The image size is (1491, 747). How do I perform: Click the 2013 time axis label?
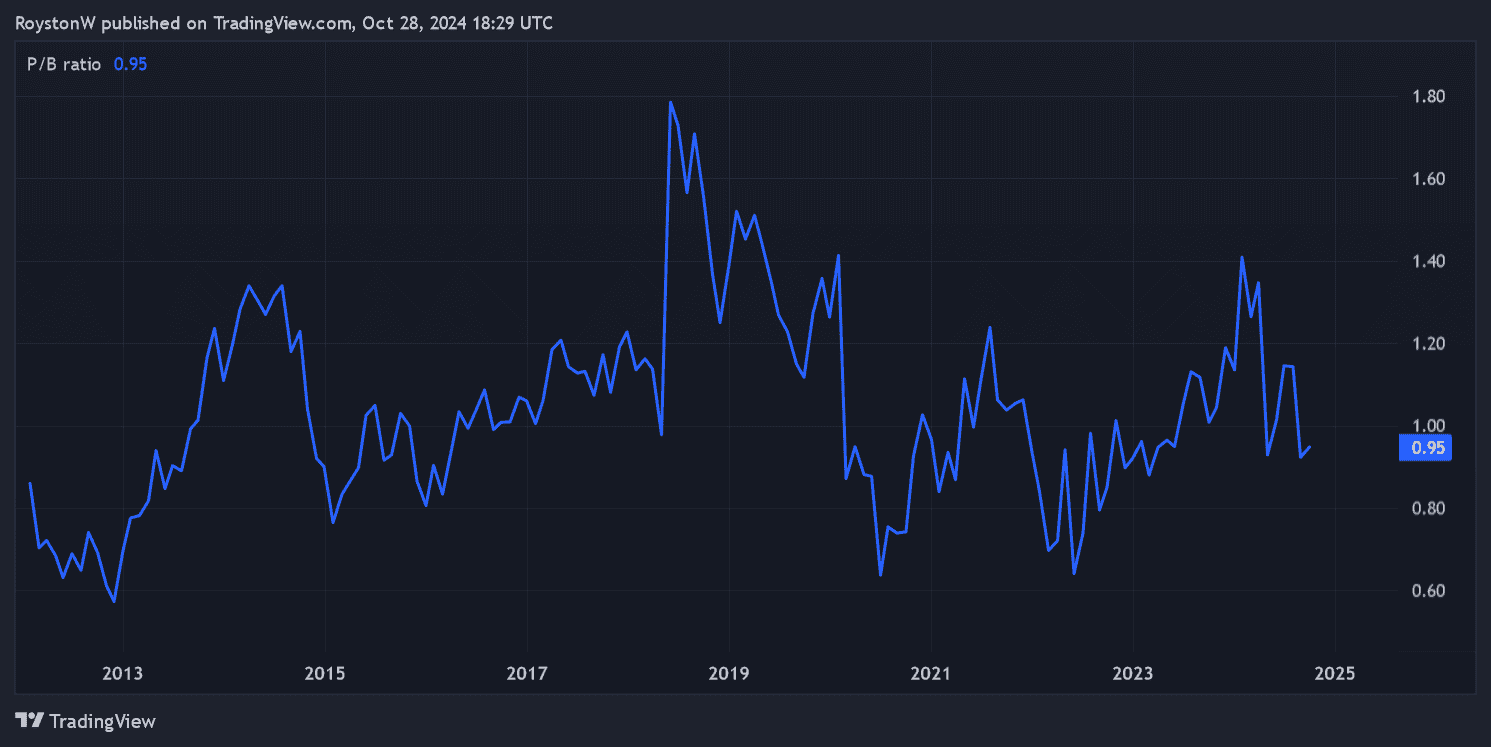(x=123, y=674)
